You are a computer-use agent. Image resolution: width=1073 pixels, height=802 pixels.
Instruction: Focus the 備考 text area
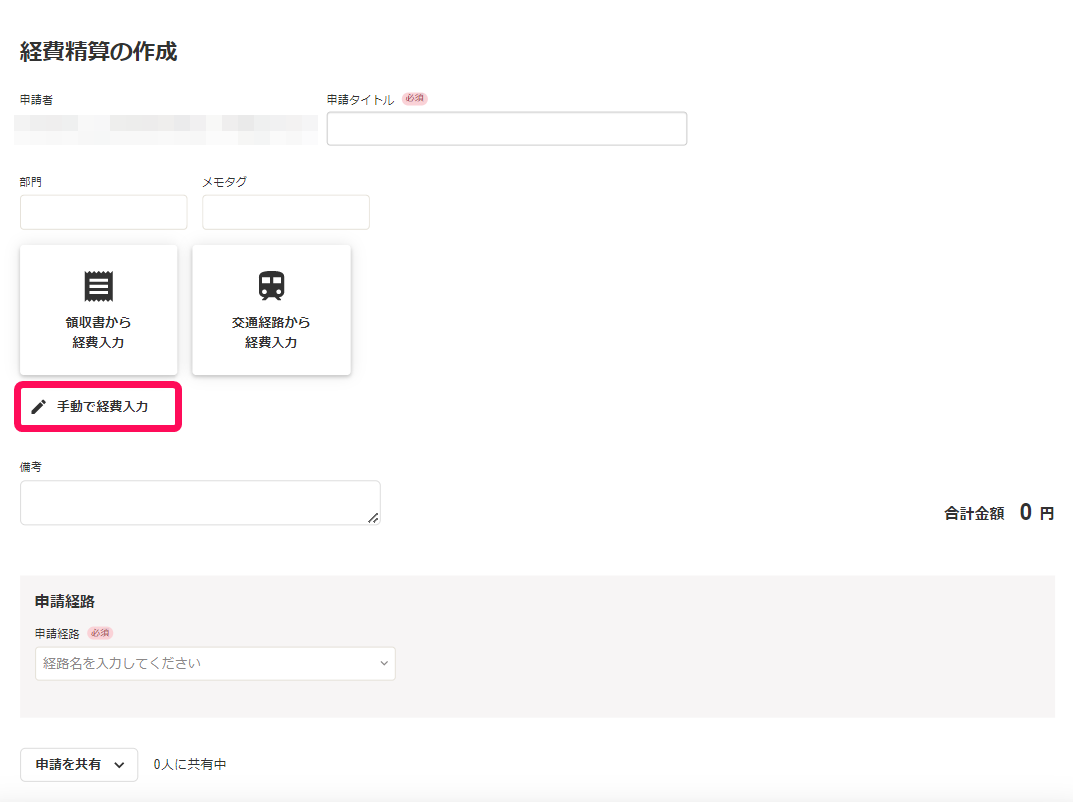[x=201, y=503]
